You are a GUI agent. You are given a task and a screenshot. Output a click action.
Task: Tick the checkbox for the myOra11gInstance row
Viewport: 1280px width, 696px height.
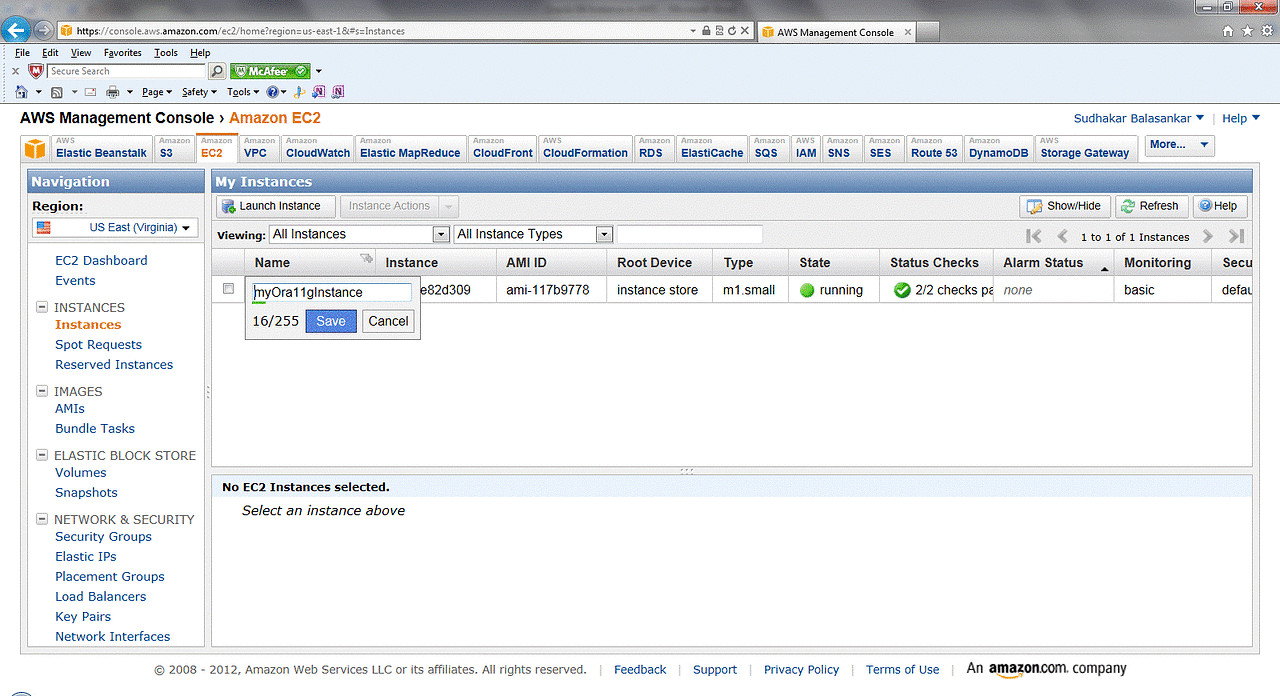tap(228, 288)
